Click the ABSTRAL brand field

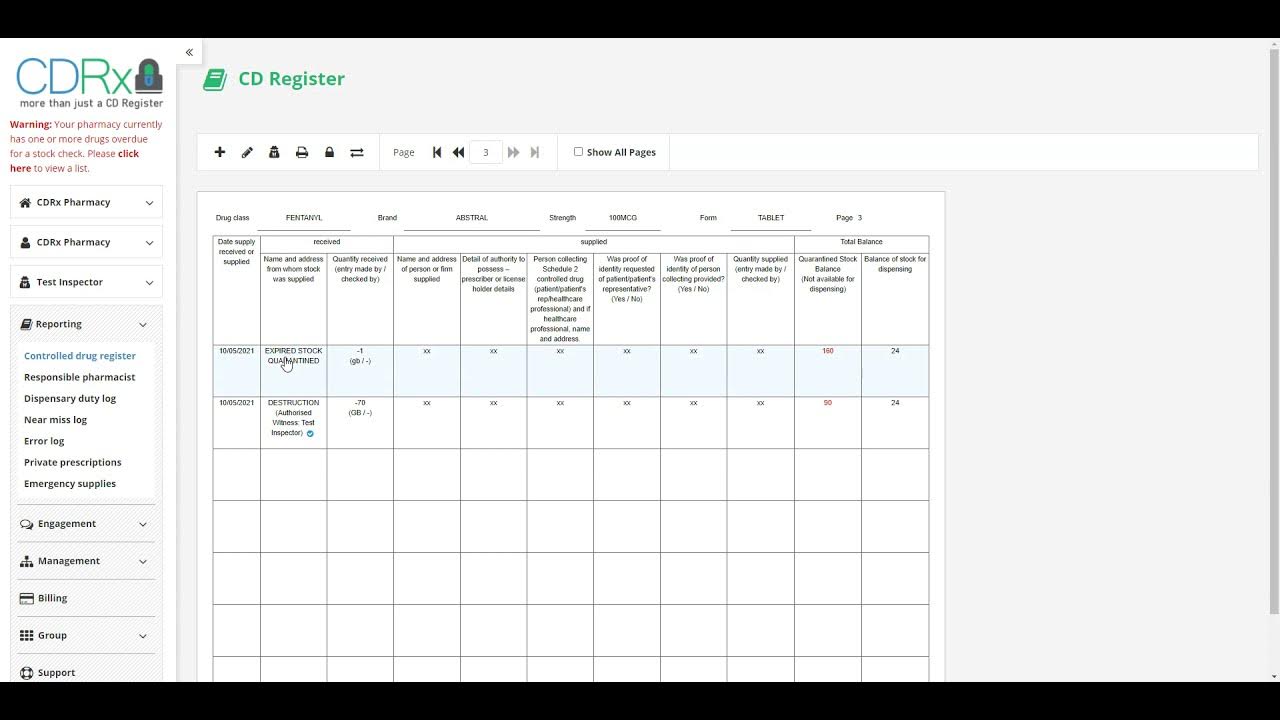(x=472, y=218)
